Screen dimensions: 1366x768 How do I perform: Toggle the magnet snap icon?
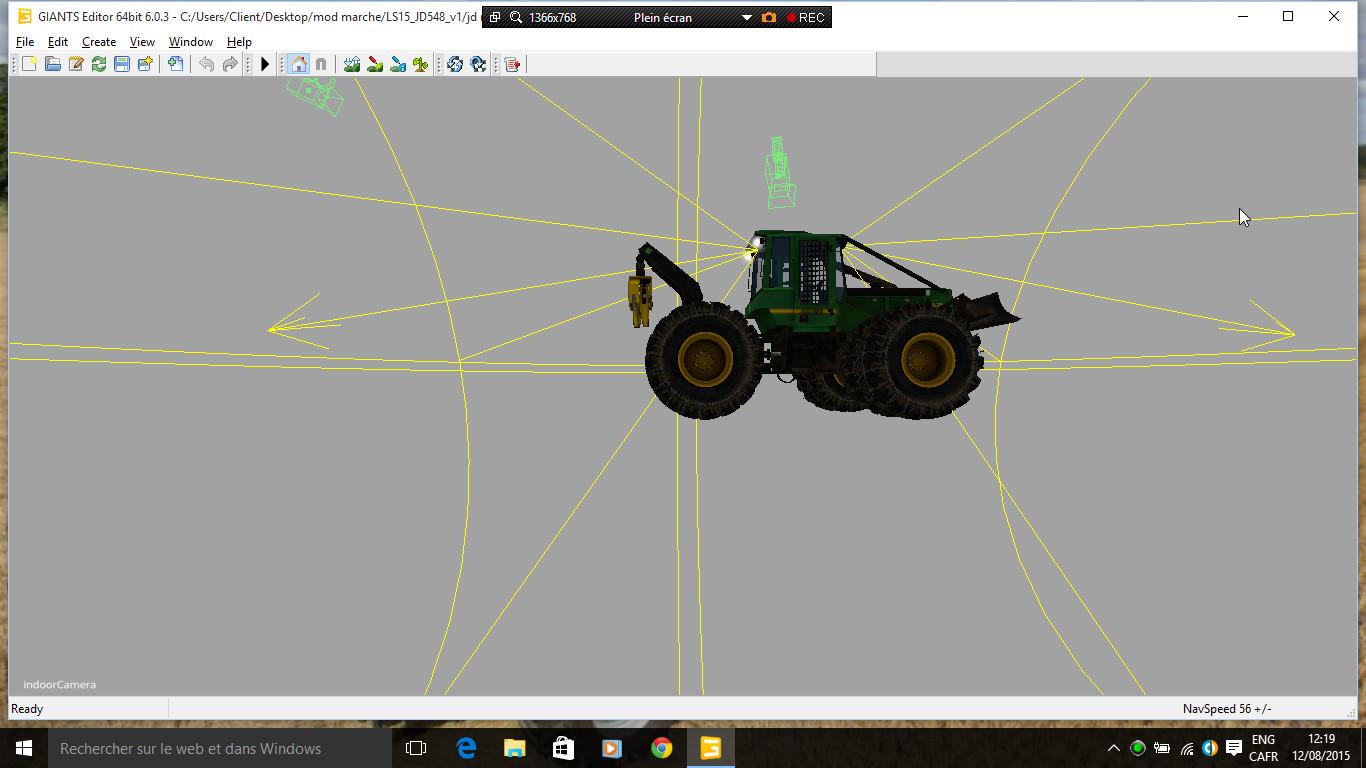321,64
